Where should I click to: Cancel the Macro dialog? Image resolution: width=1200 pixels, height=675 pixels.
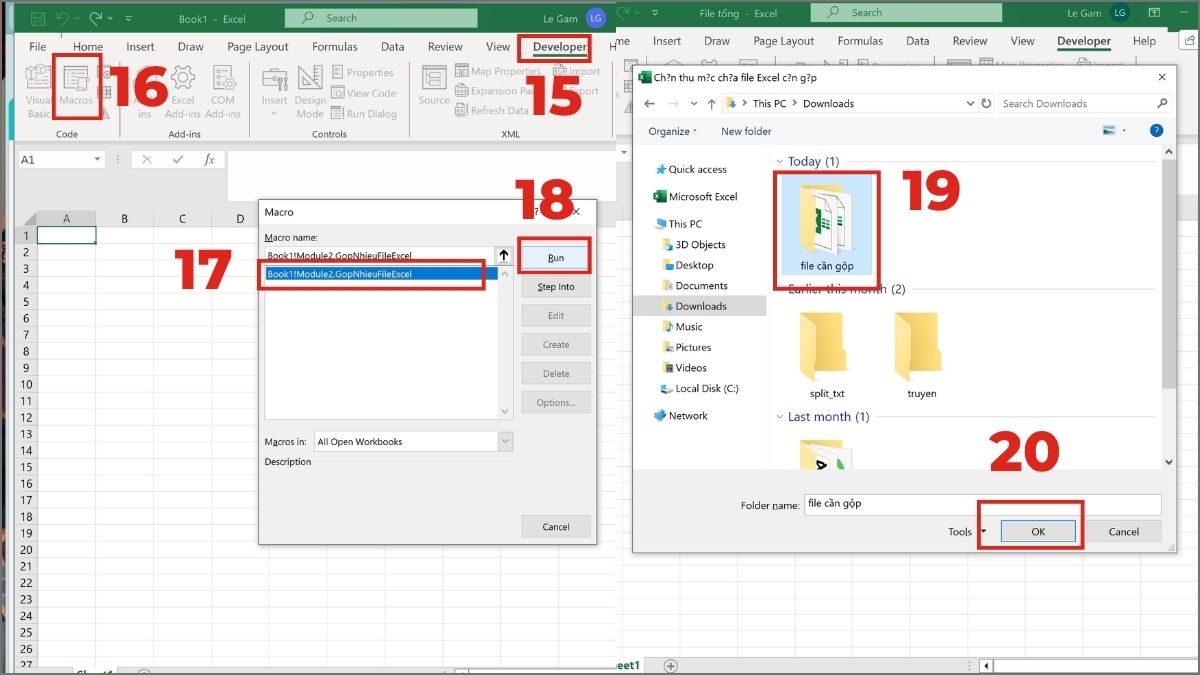click(556, 527)
